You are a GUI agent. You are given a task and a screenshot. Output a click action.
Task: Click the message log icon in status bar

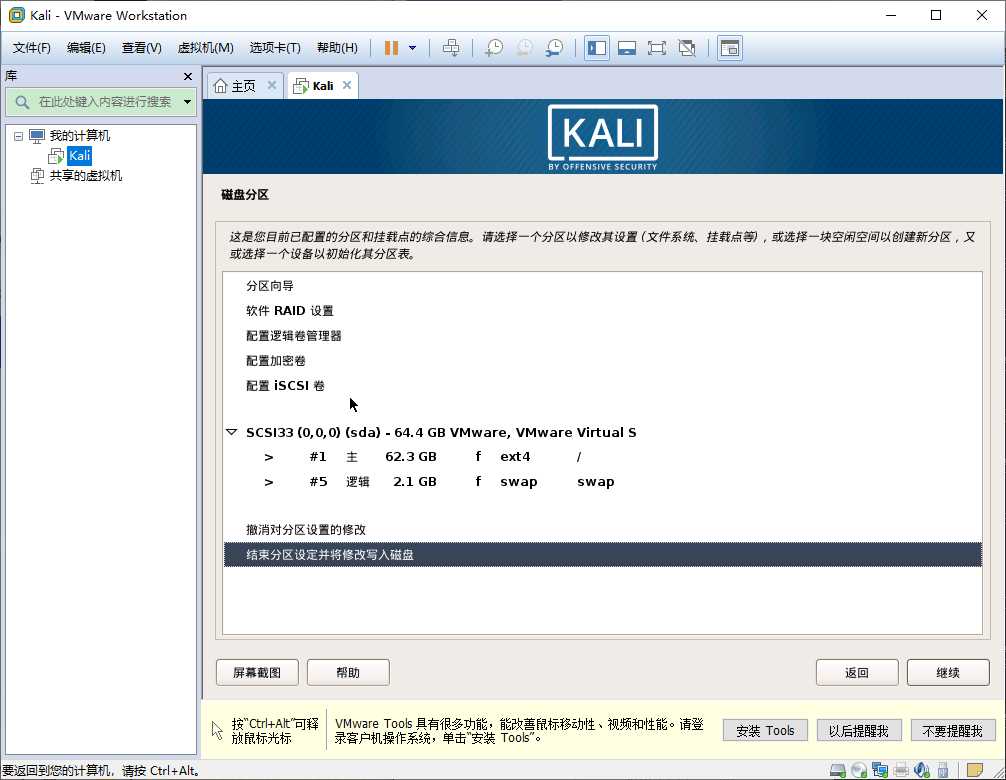(975, 770)
